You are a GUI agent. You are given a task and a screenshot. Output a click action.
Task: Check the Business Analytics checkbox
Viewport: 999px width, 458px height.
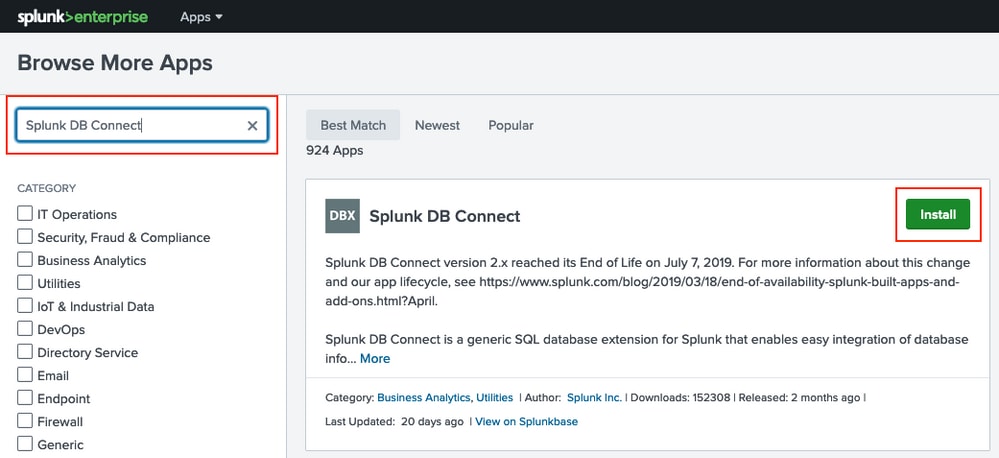(x=25, y=259)
